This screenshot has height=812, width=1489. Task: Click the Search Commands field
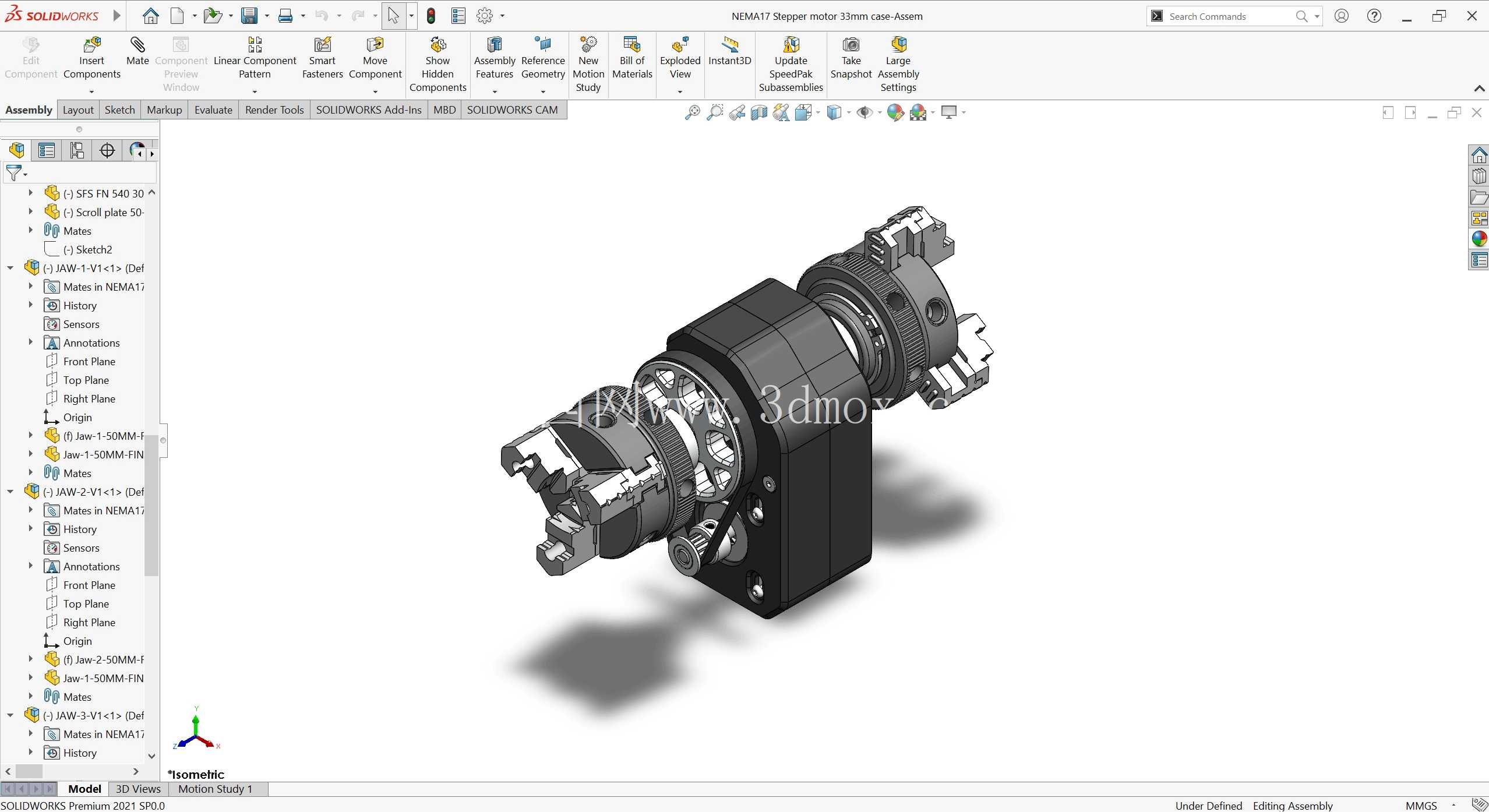pyautogui.click(x=1230, y=16)
